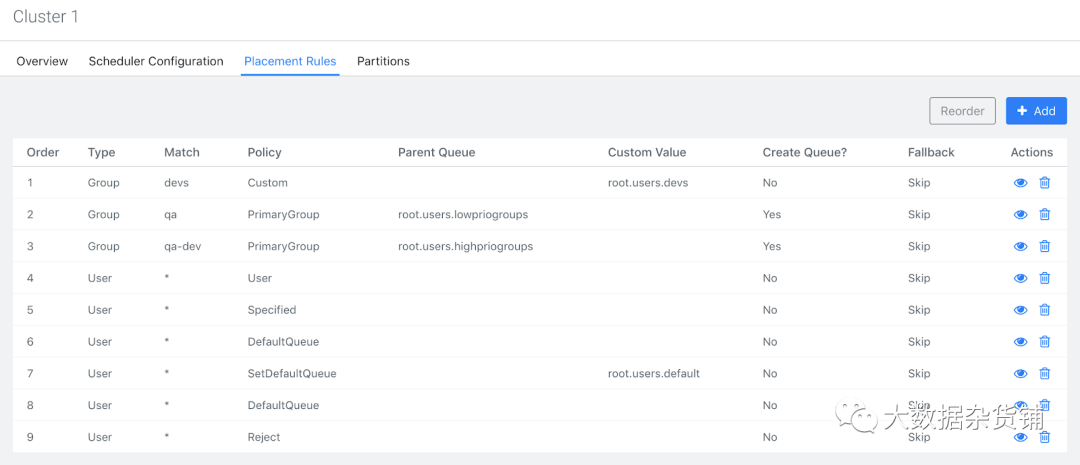The width and height of the screenshot is (1080, 465).
Task: Delete the devs group rule in row 1
Action: 1044,183
